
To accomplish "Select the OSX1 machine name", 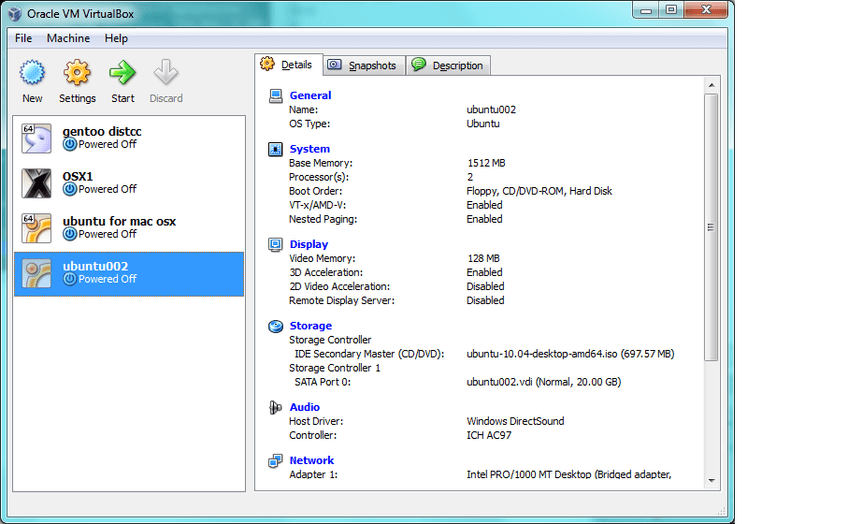I will 77,176.
